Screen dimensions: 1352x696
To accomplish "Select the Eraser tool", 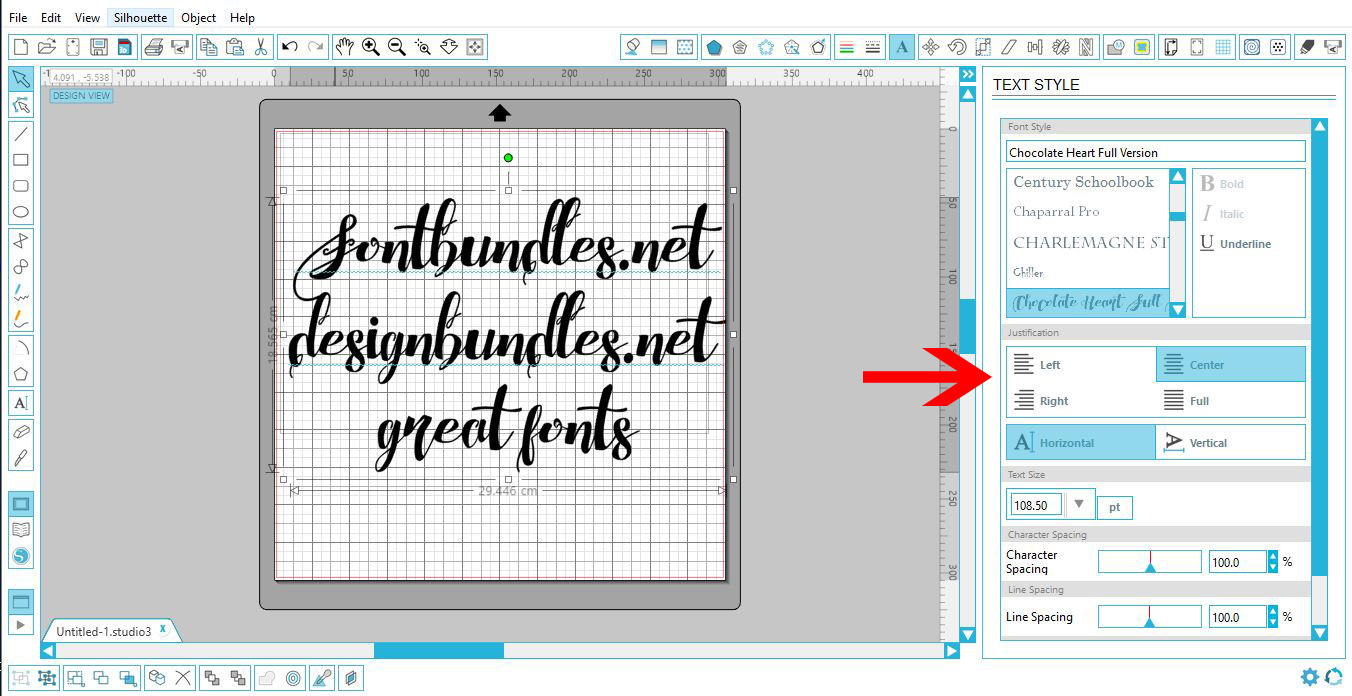I will tap(20, 433).
